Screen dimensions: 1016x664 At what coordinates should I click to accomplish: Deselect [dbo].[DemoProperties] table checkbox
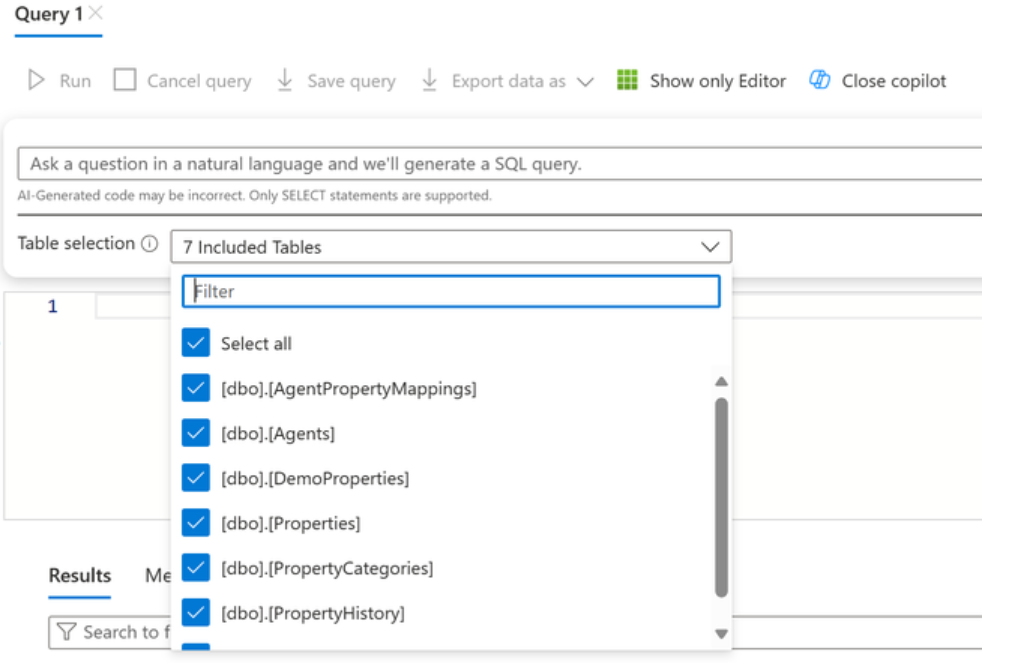(x=196, y=478)
